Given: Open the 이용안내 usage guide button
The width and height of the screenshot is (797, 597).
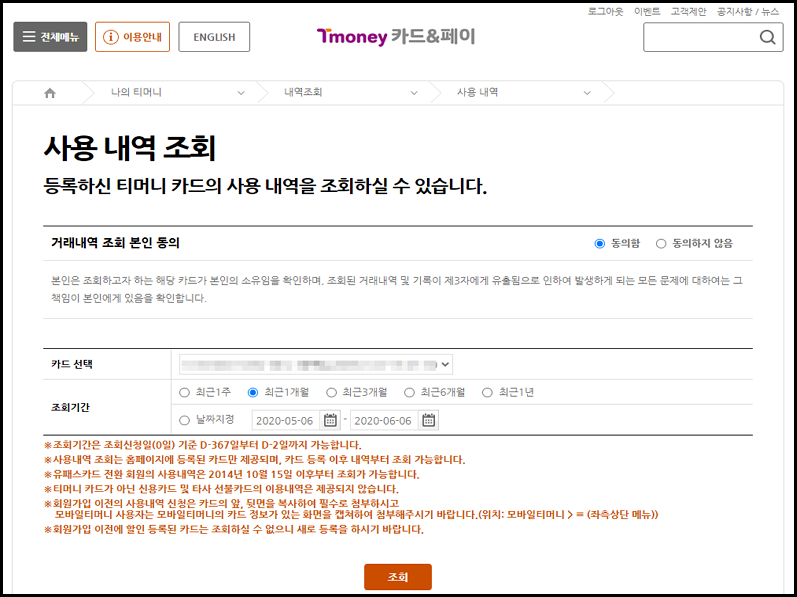Looking at the screenshot, I should pos(132,37).
